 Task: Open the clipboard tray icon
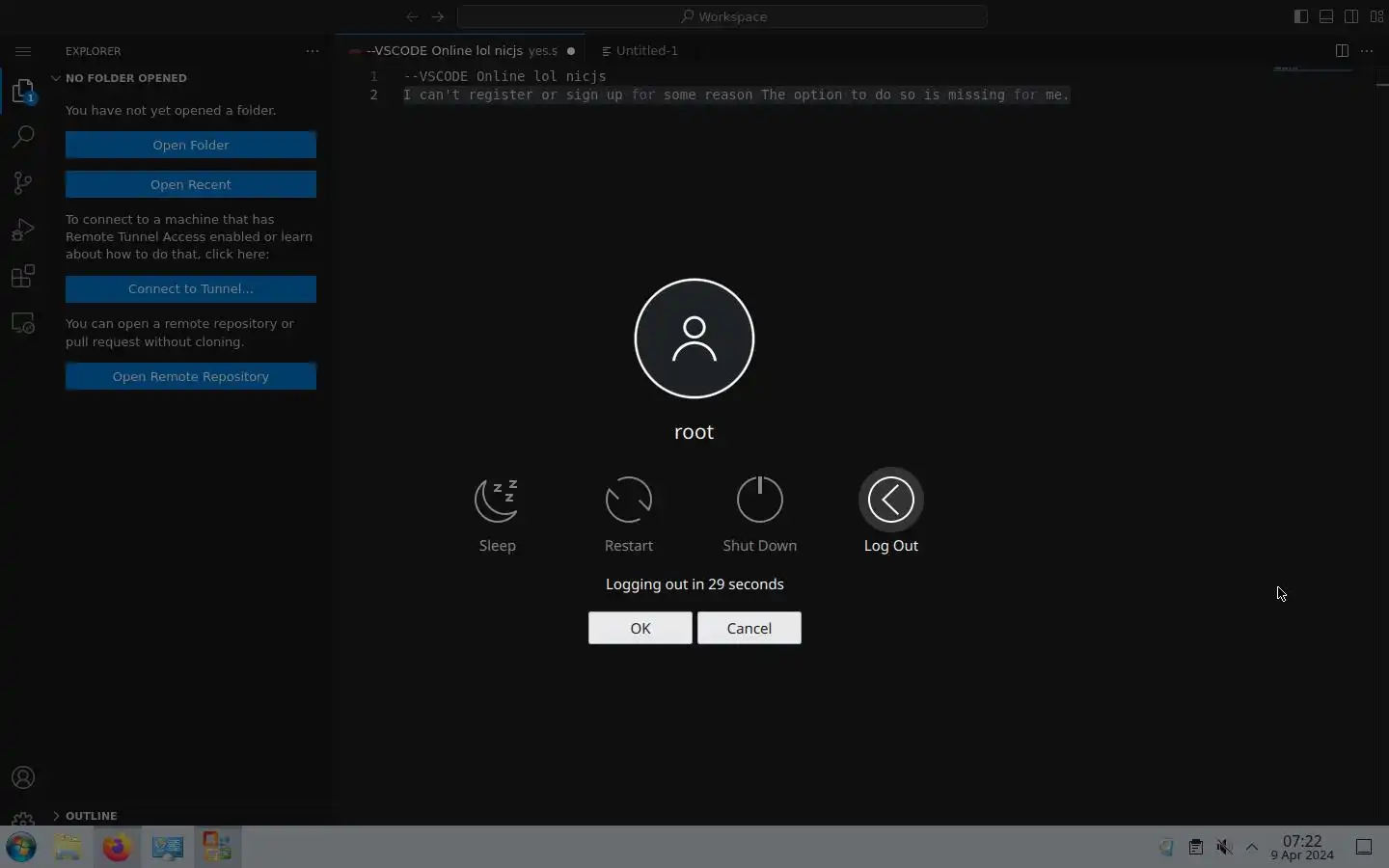click(1195, 847)
